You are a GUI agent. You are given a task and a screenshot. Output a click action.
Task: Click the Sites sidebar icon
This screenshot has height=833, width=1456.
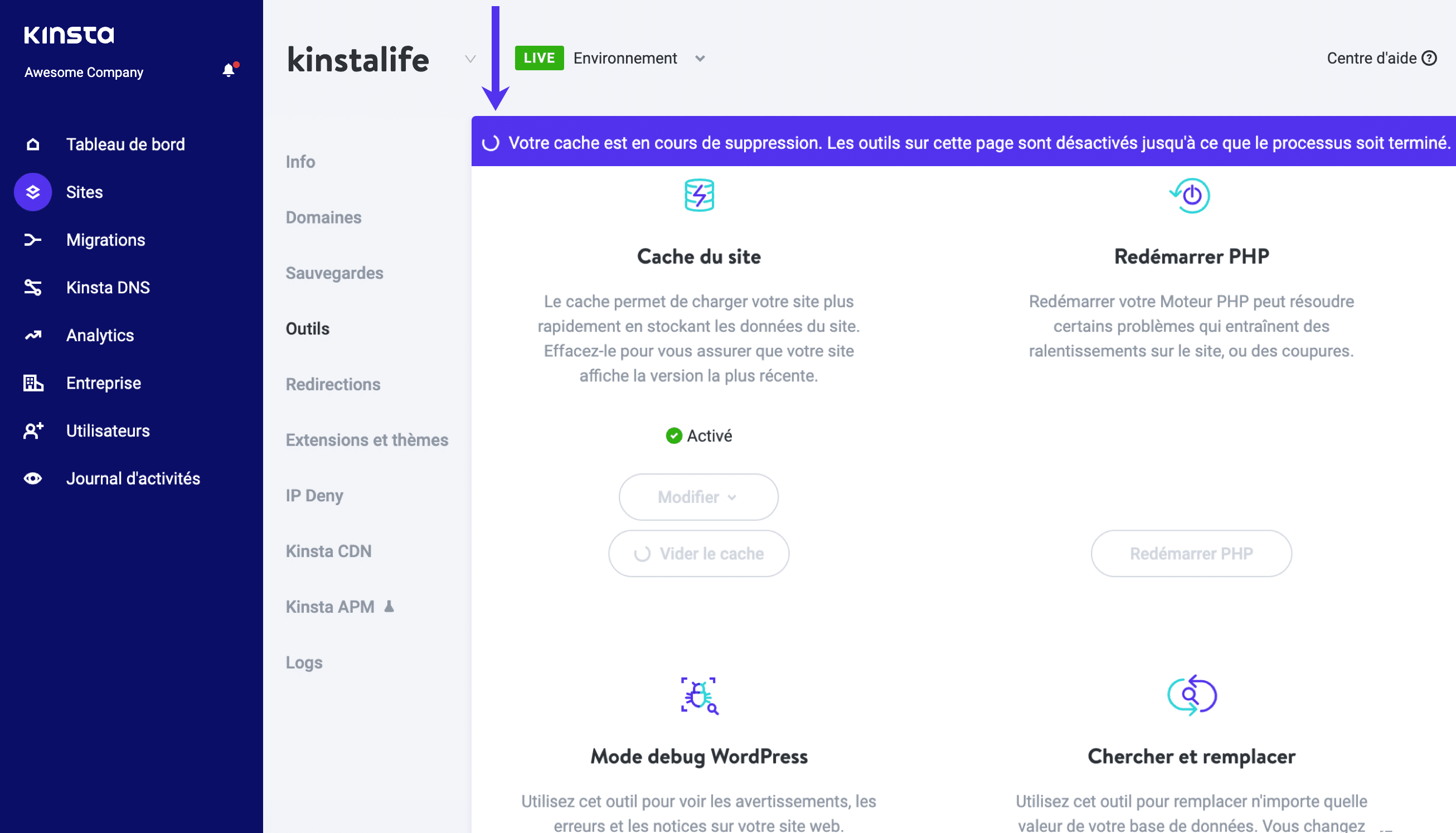click(x=33, y=192)
